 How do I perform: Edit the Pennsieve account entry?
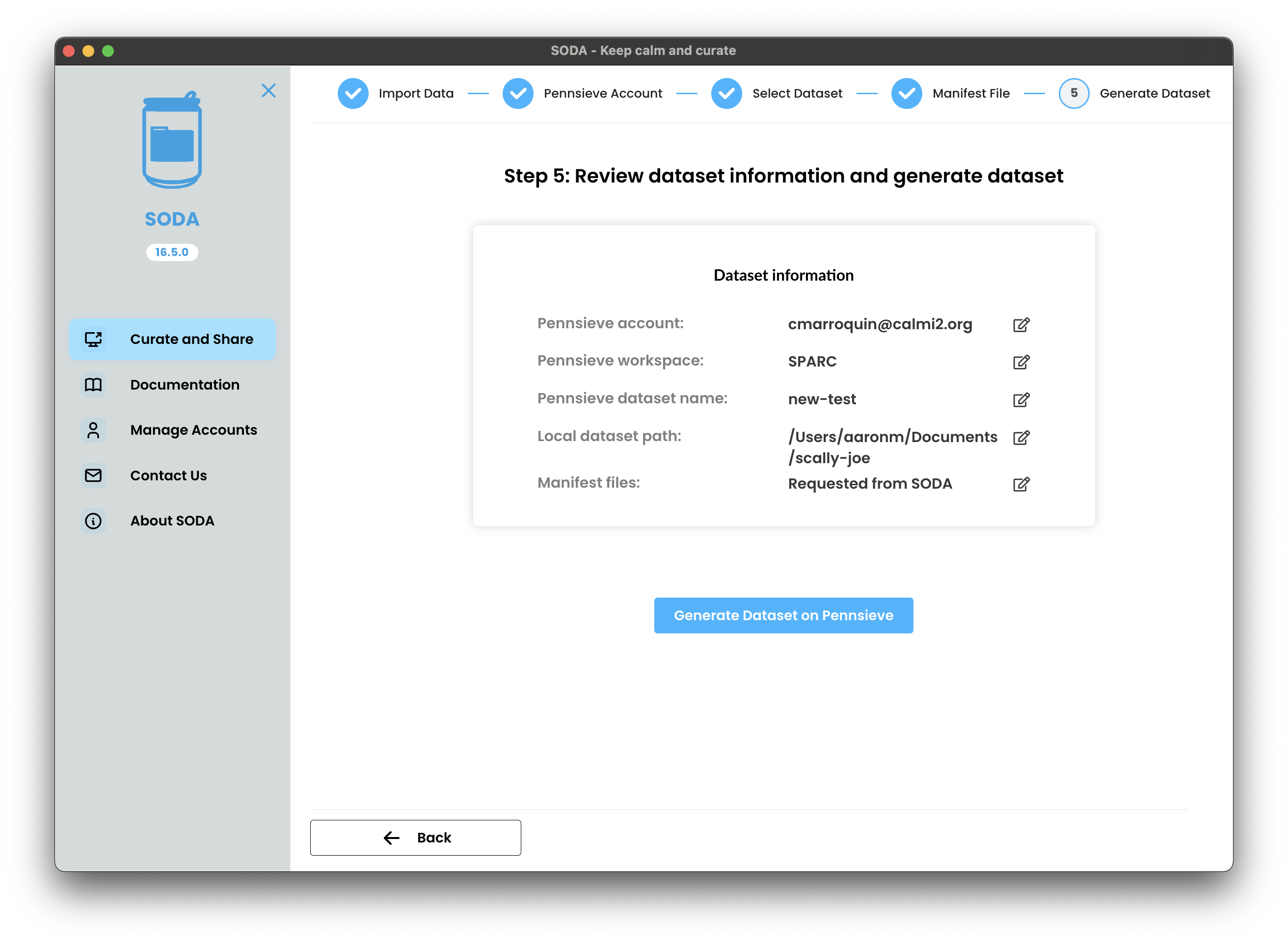pos(1021,325)
